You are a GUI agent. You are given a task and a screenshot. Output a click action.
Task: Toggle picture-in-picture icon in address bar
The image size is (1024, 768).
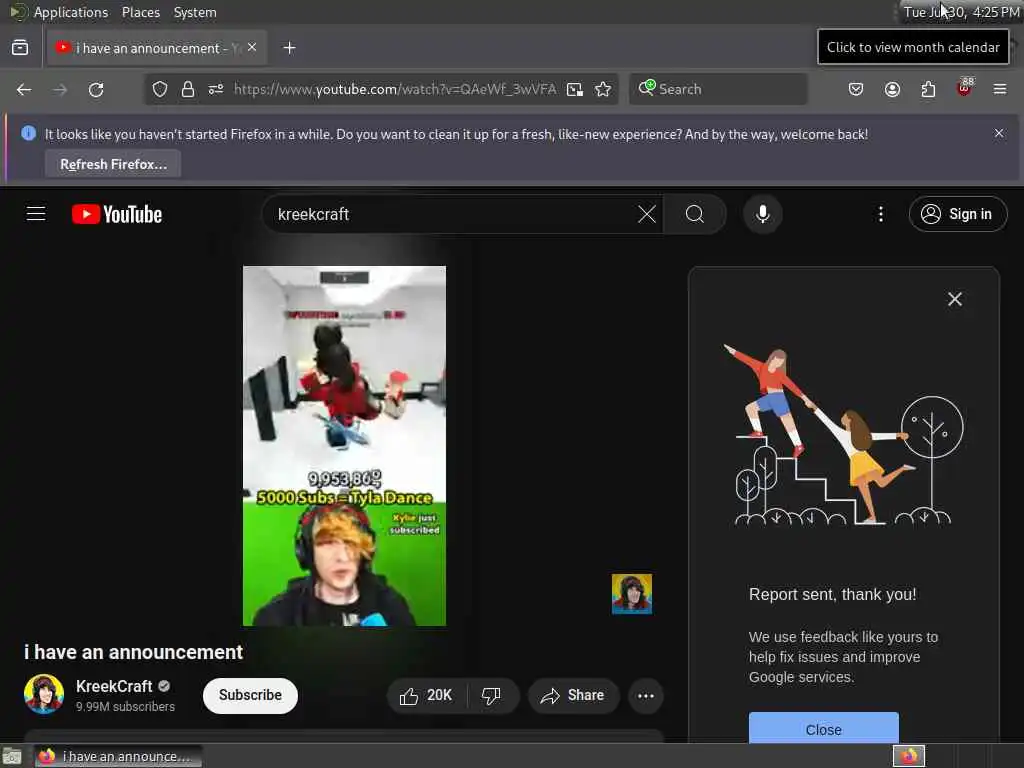tap(575, 89)
